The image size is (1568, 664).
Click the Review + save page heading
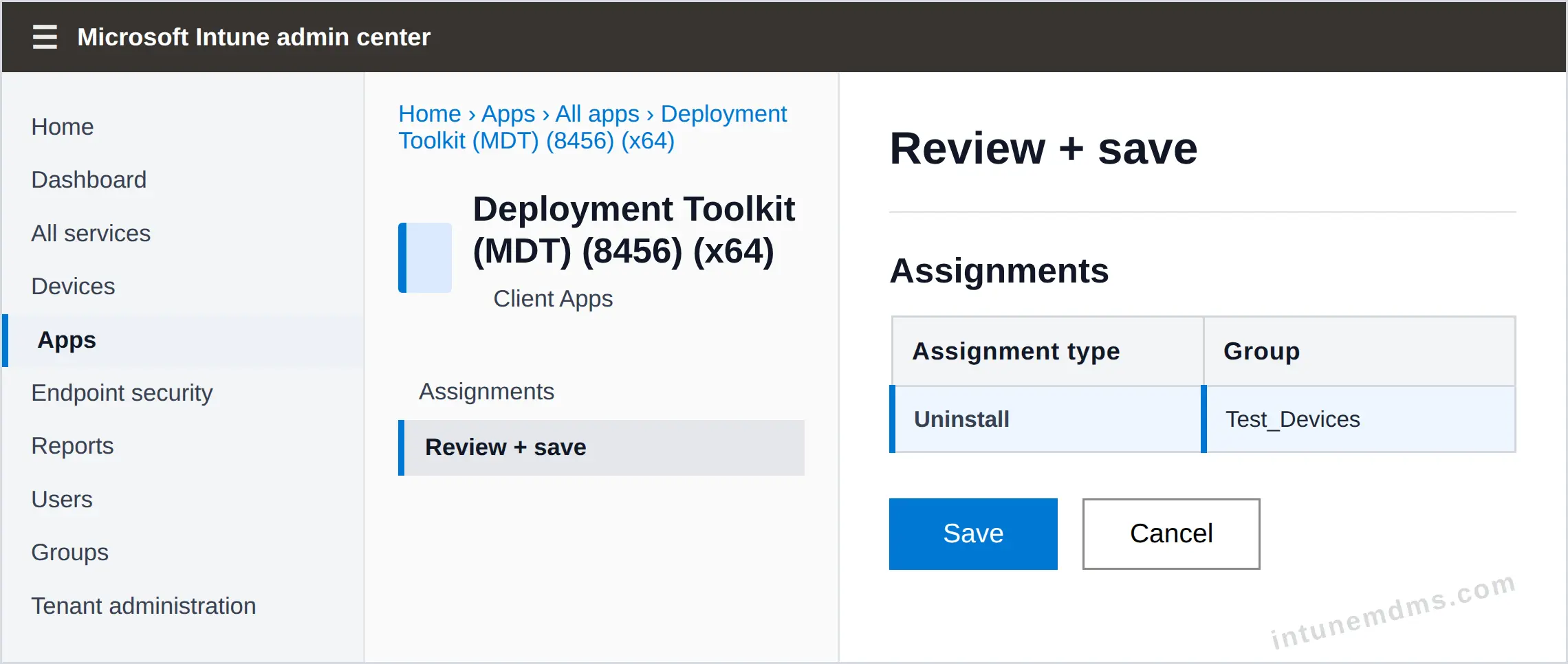click(x=1043, y=148)
